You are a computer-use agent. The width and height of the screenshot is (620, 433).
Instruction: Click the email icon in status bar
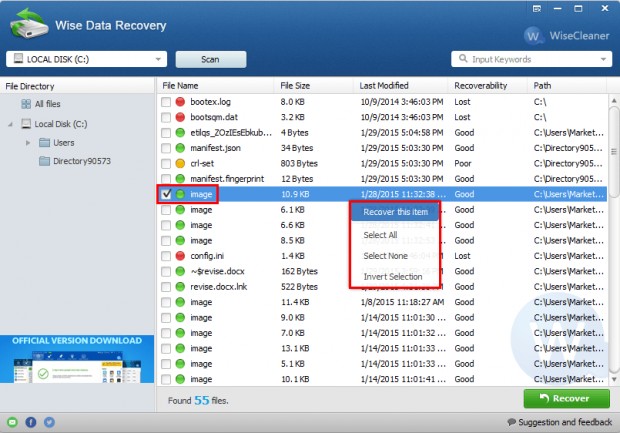pos(11,423)
